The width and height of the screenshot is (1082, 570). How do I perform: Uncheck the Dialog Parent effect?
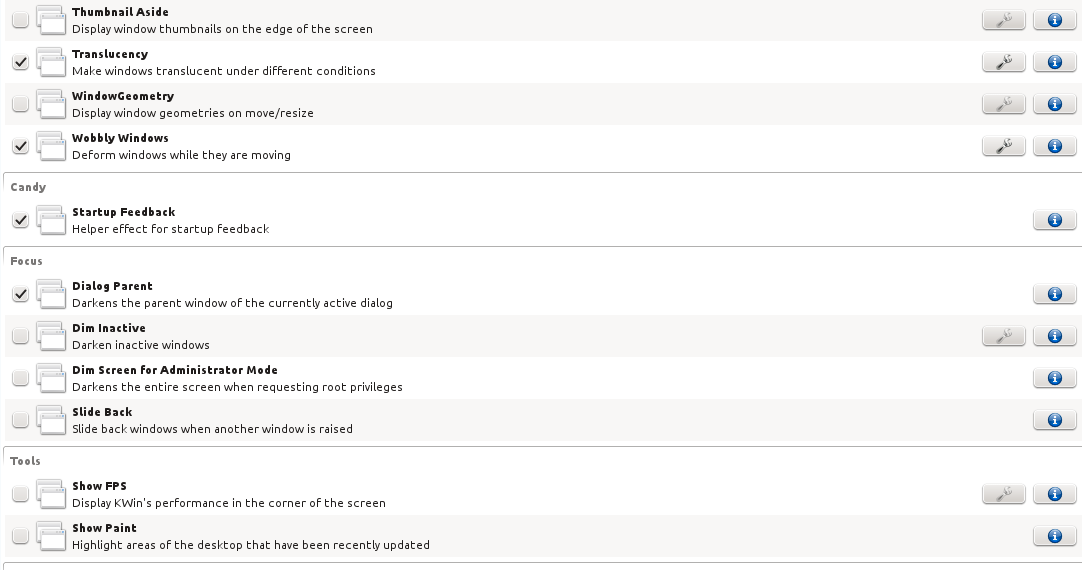pyautogui.click(x=20, y=294)
